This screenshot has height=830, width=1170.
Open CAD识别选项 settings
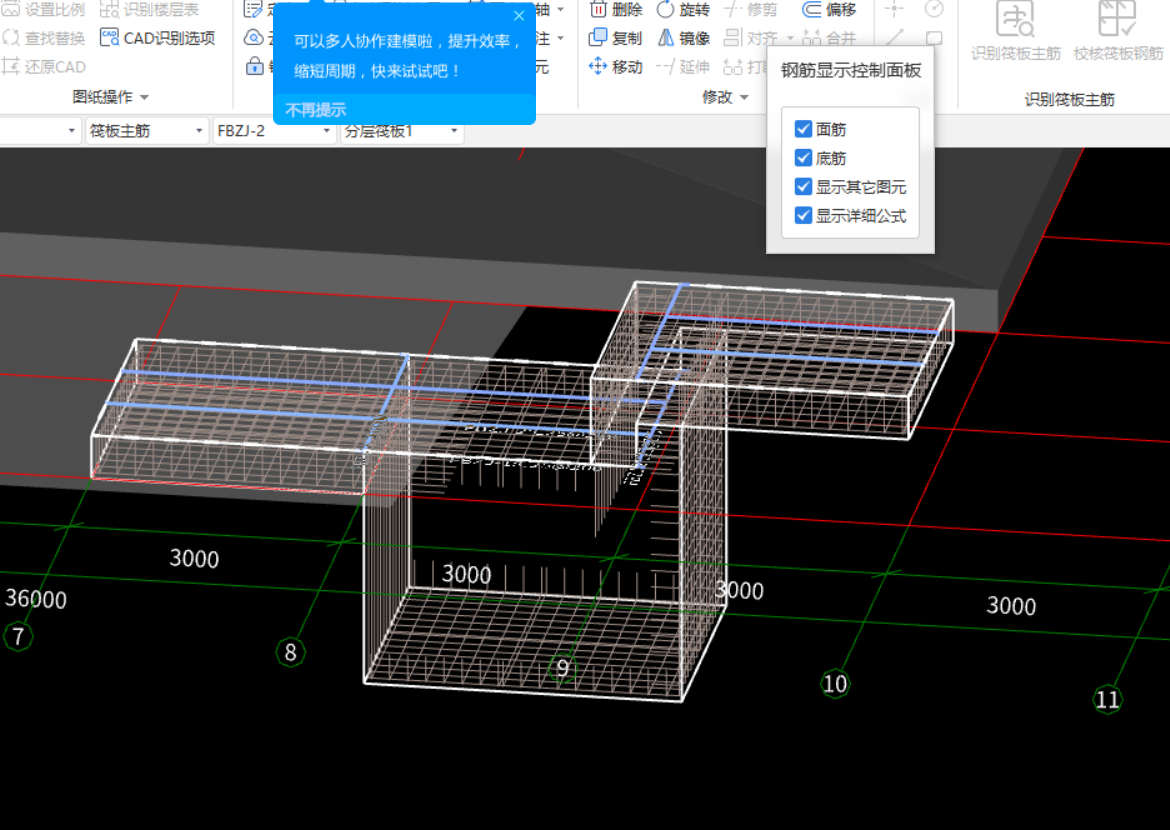158,38
